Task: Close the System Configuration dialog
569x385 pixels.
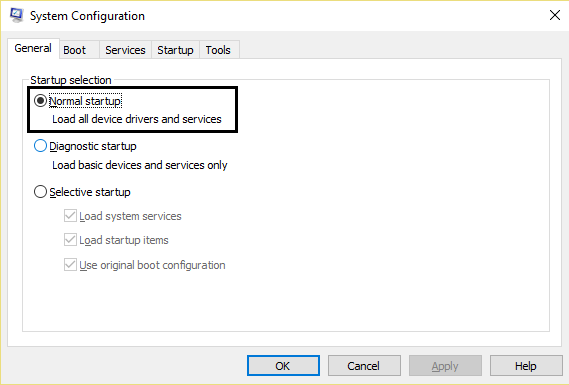Action: [555, 15]
